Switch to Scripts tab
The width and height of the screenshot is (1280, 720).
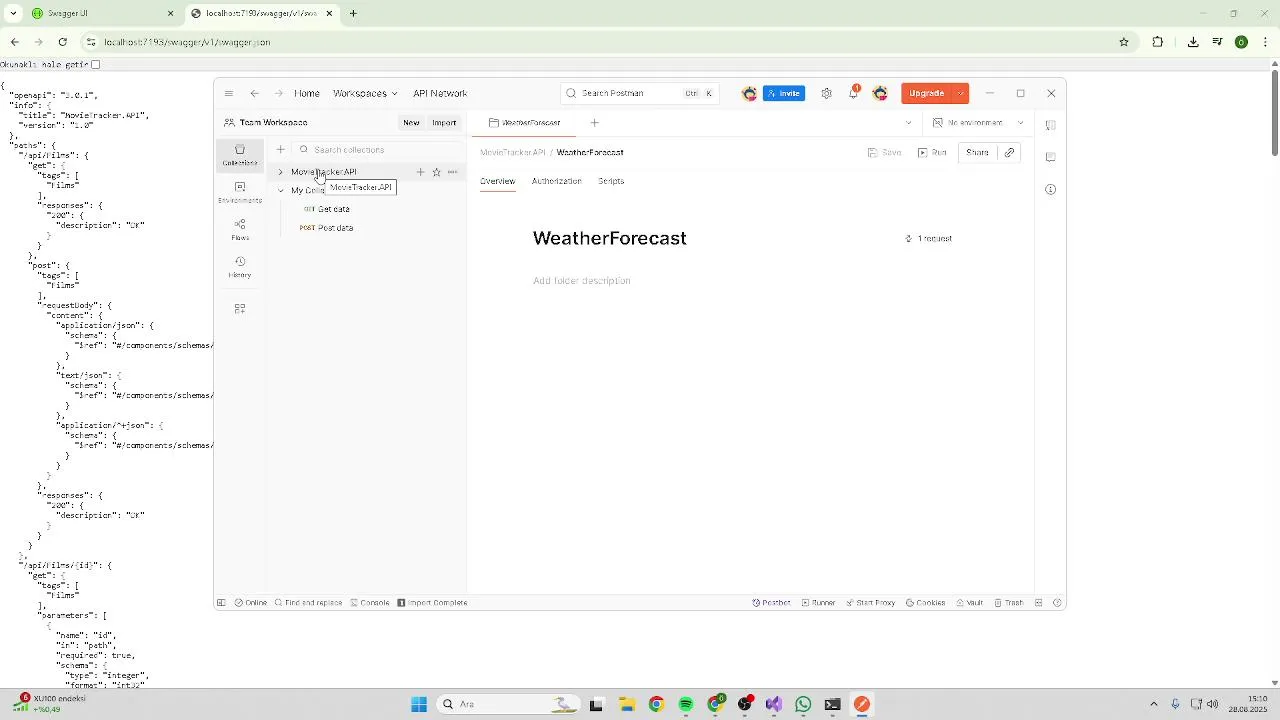click(611, 181)
